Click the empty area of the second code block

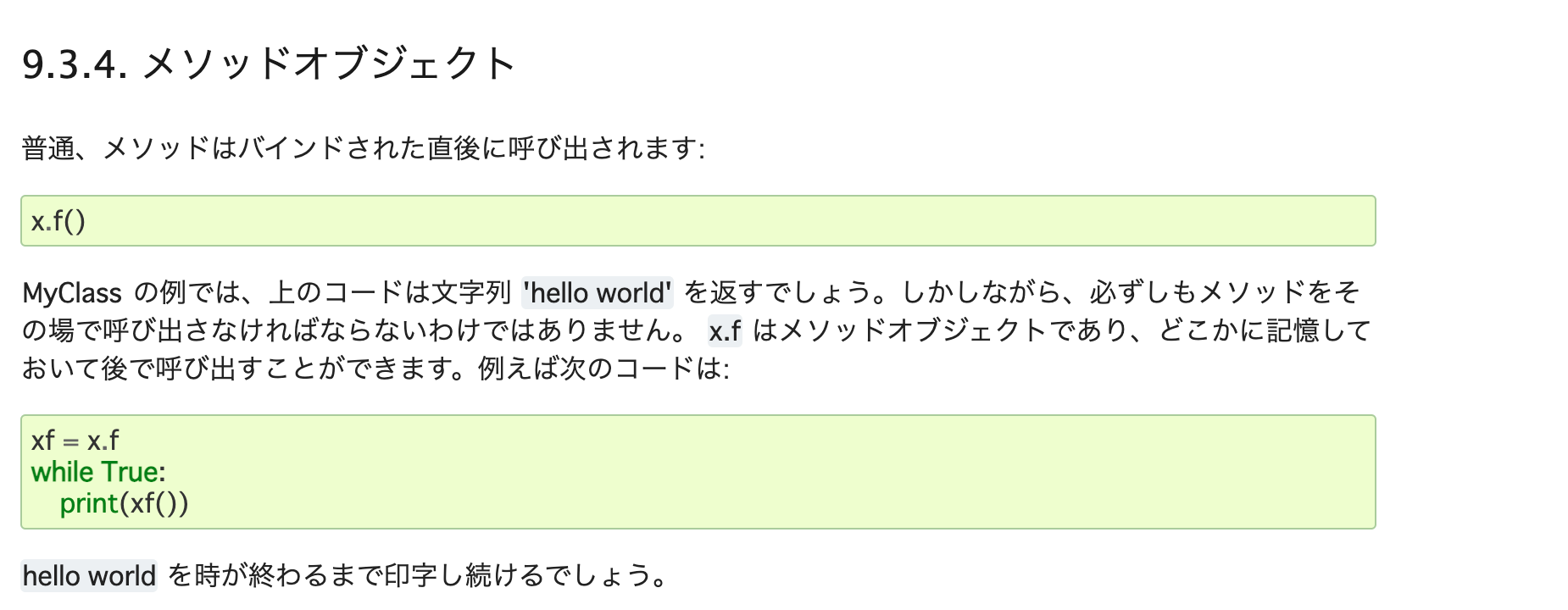(x=780, y=472)
